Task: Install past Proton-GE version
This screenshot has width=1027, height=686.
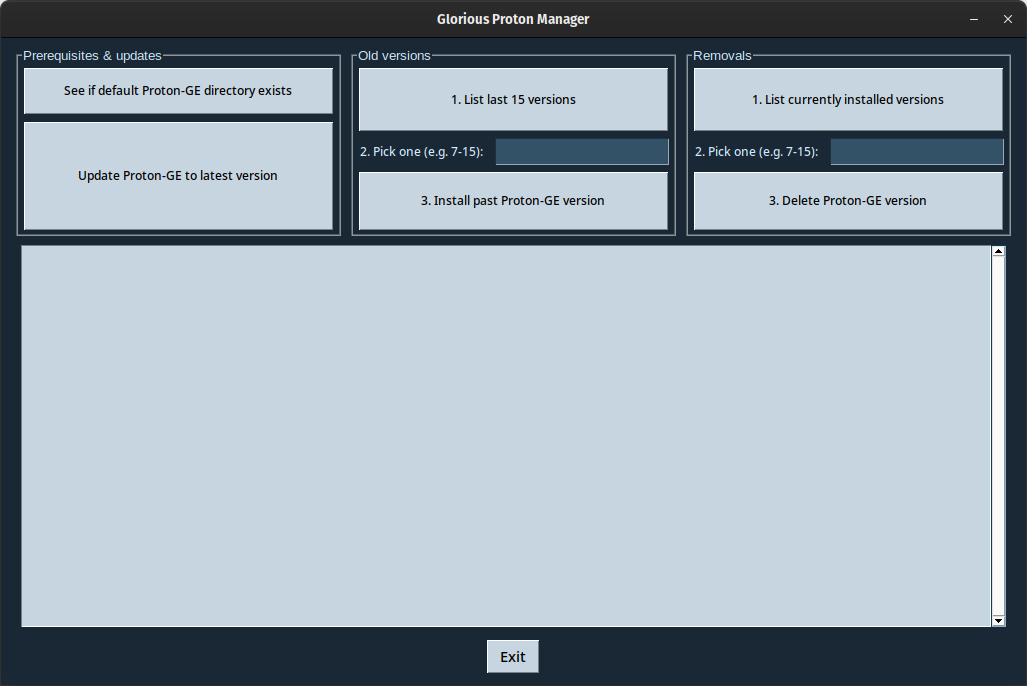Action: coord(514,200)
